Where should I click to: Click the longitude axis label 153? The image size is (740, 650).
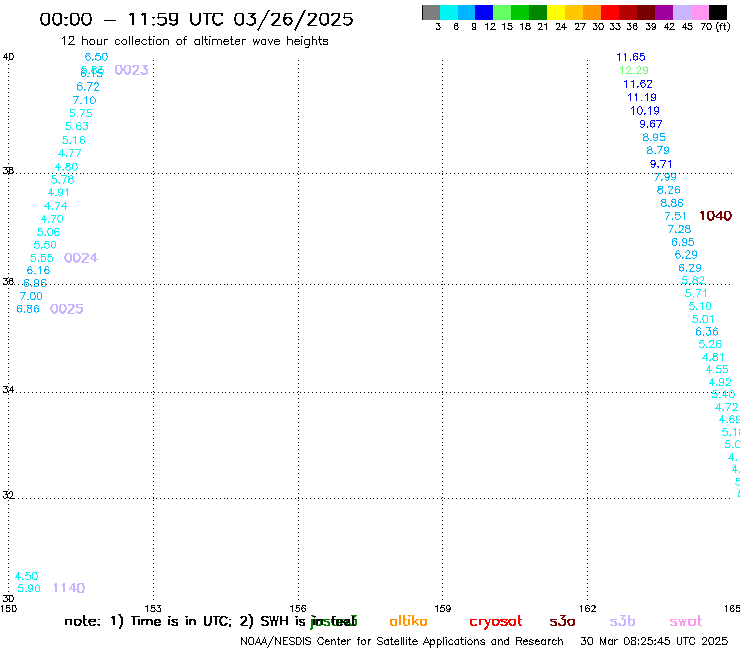click(153, 609)
